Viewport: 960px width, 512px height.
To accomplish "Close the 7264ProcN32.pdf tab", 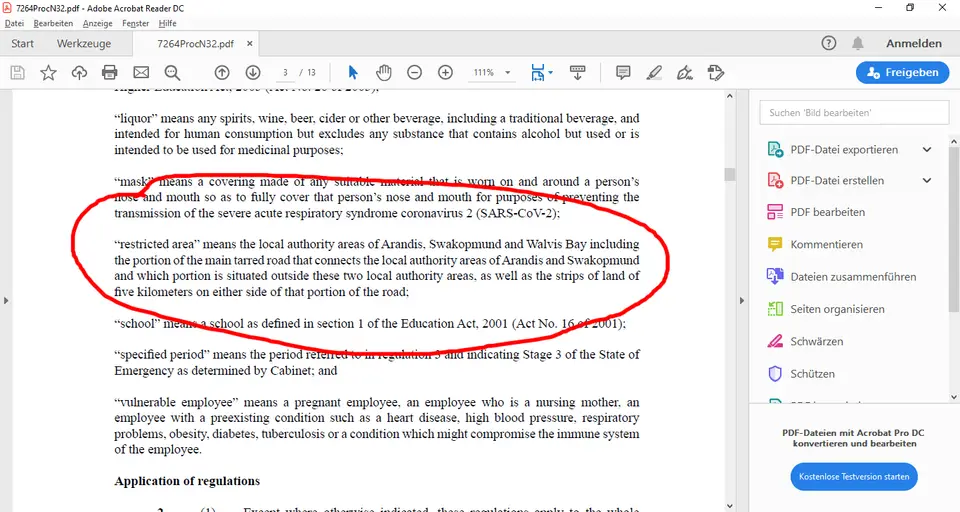I will point(250,43).
